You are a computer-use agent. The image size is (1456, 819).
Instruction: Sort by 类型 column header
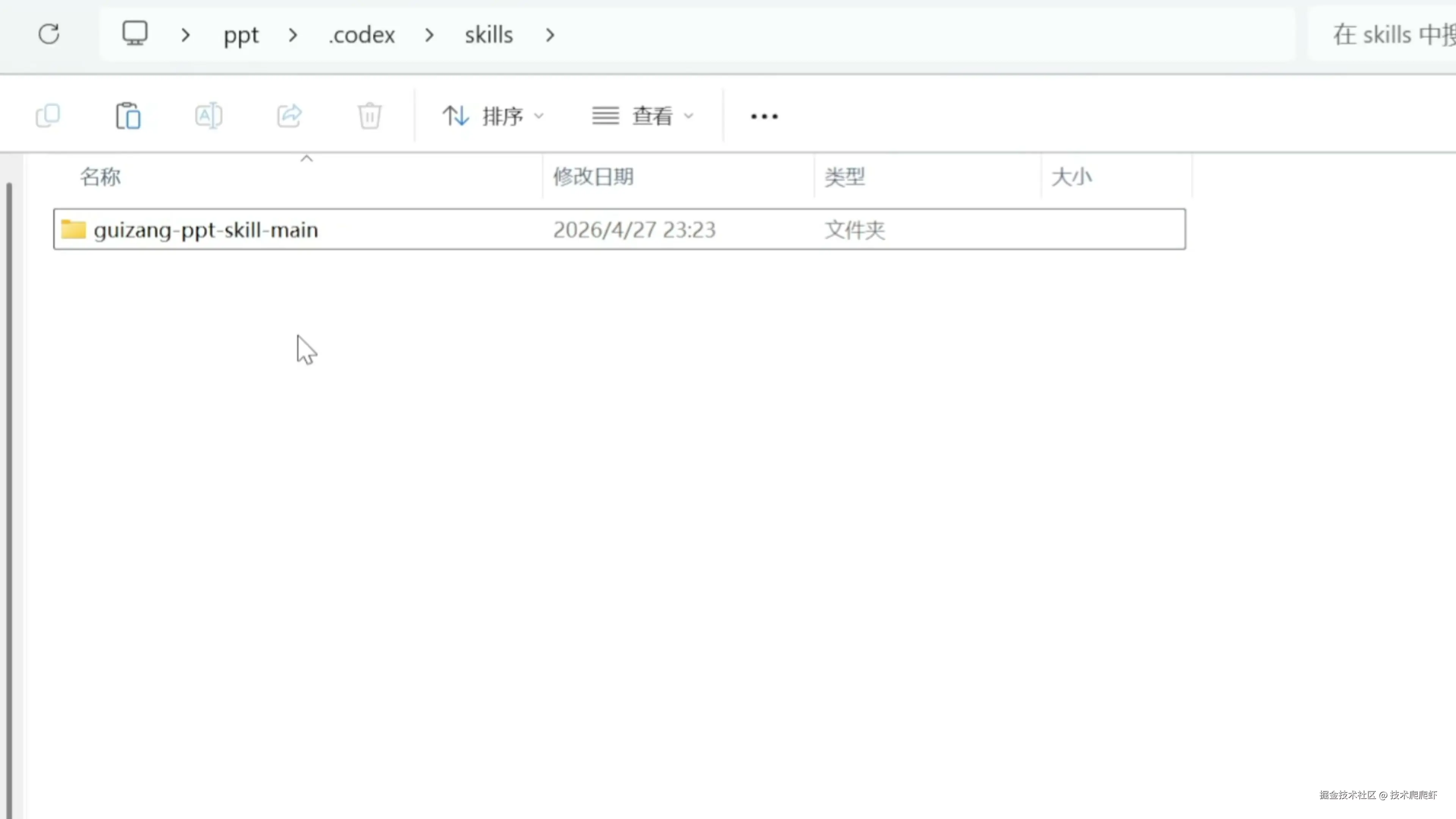844,177
